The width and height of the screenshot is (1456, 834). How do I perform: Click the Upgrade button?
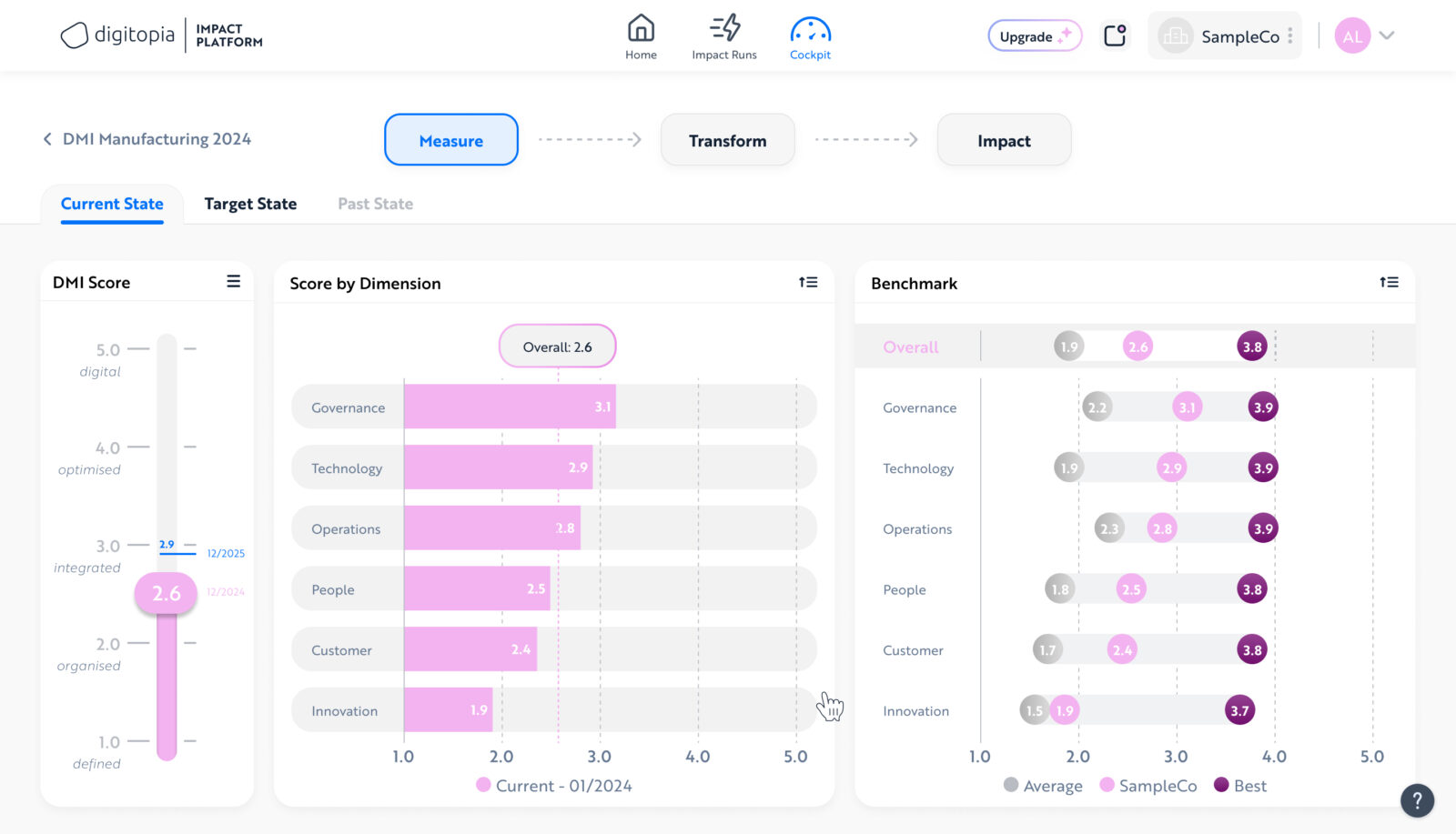[x=1035, y=36]
